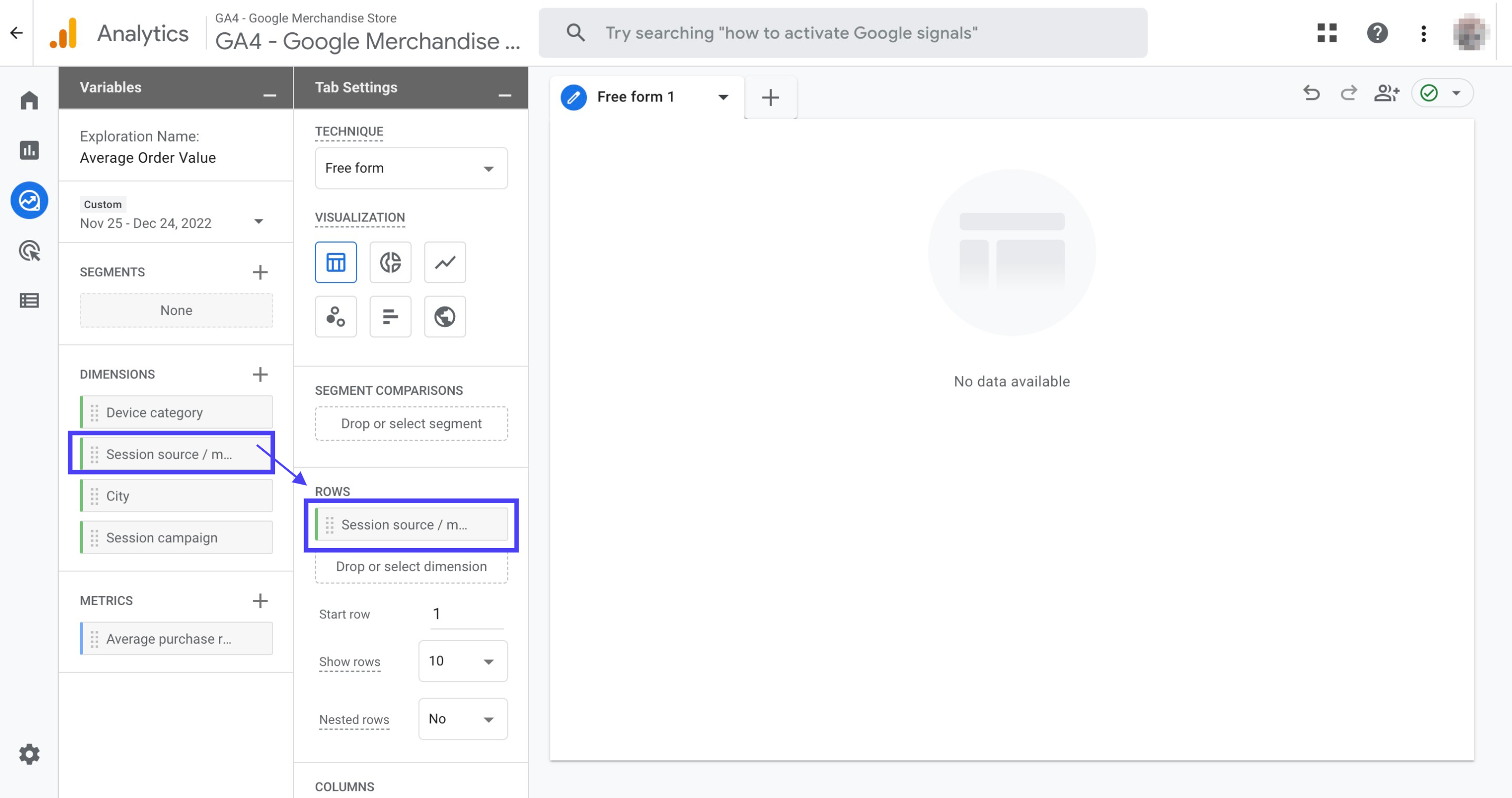Viewport: 1512px width, 798px height.
Task: Click the Undo arrow icon
Action: pyautogui.click(x=1311, y=92)
